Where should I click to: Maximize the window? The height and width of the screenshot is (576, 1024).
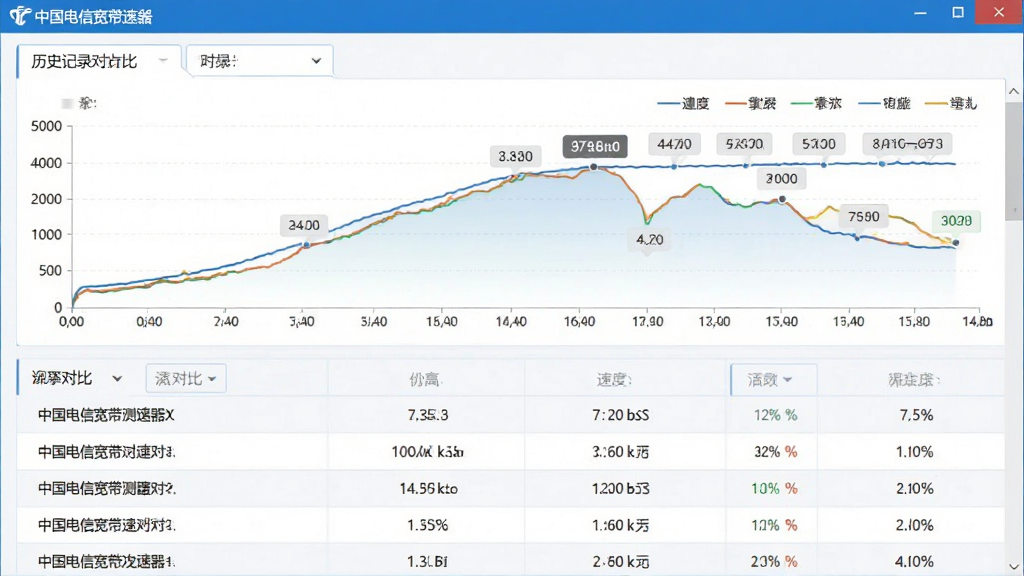(x=957, y=12)
